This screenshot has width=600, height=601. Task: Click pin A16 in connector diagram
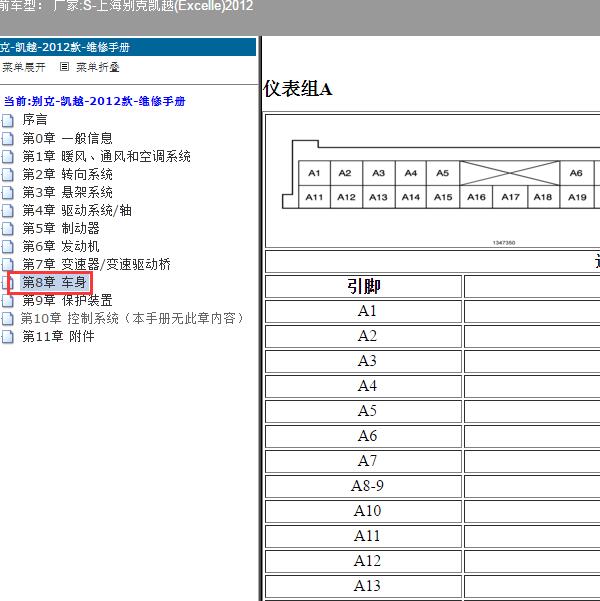point(476,197)
